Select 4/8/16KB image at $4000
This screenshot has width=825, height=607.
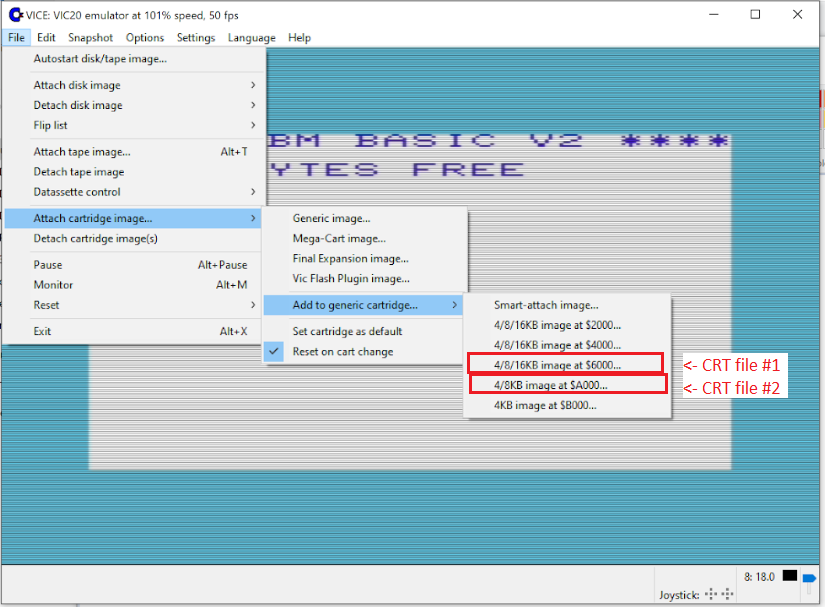(x=567, y=345)
